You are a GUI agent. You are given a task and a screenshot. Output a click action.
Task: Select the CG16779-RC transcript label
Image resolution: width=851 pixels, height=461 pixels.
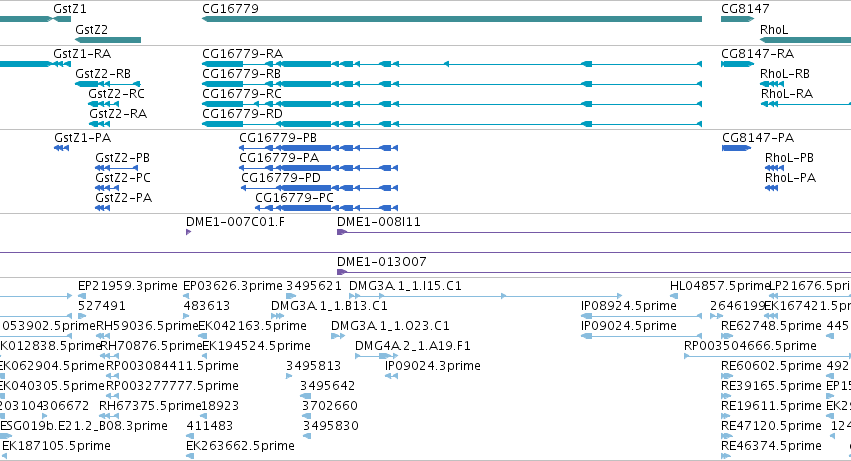click(242, 94)
